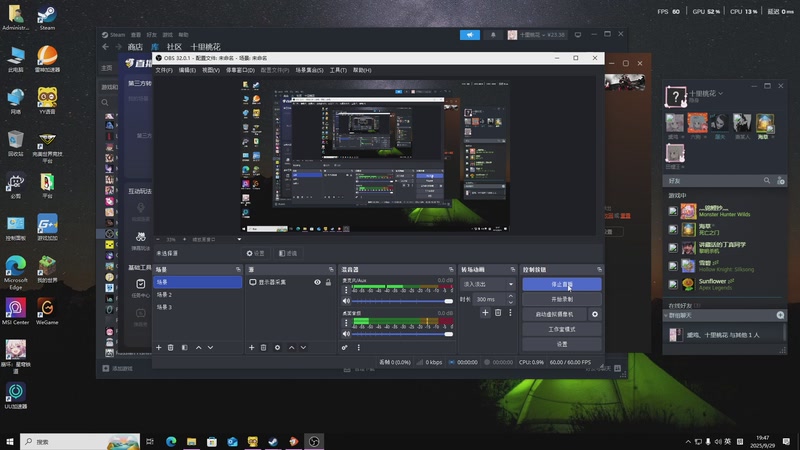Move scene down with arrow icon
Viewport: 800px width, 450px height.
[x=210, y=347]
